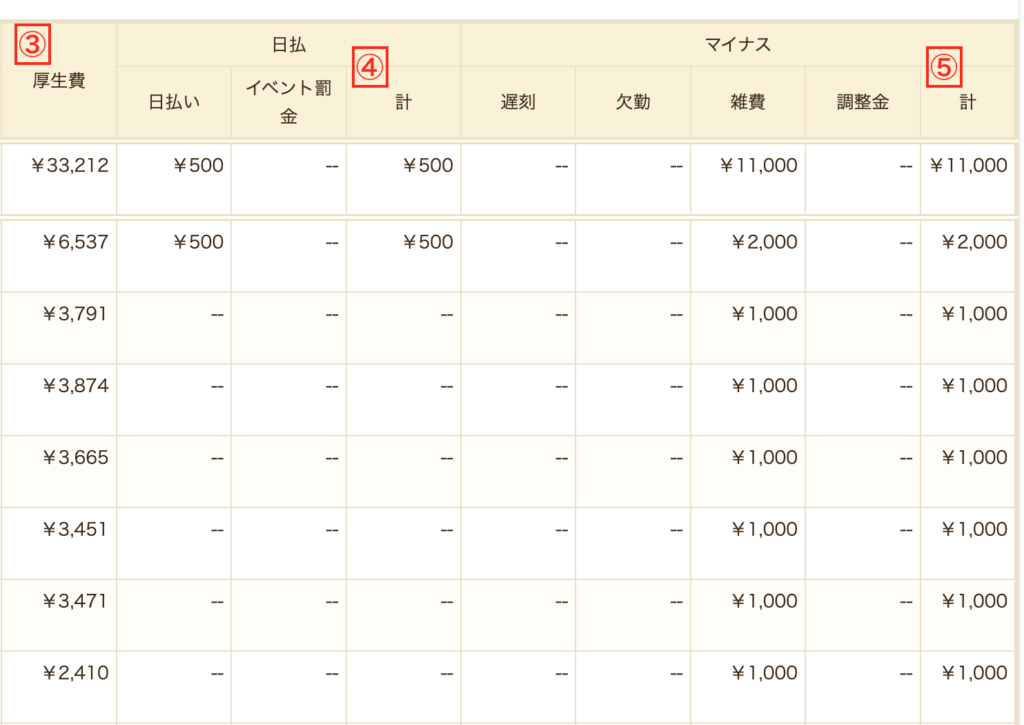The image size is (1024, 725).
Task: Click the 調整金 column header
Action: pyautogui.click(x=862, y=102)
